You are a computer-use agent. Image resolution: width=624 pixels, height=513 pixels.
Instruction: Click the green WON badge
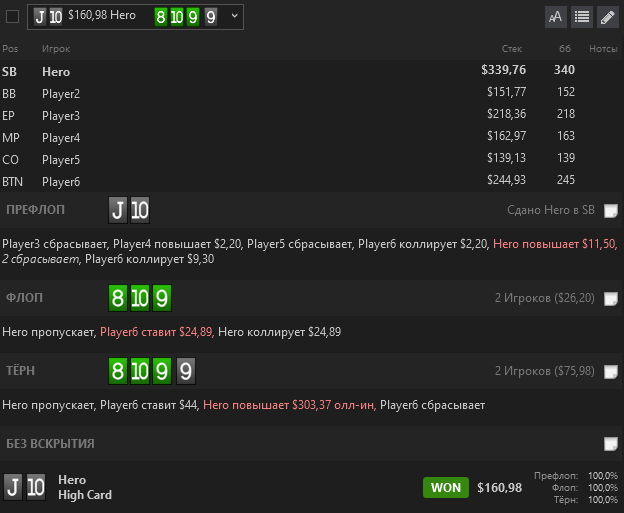[446, 488]
